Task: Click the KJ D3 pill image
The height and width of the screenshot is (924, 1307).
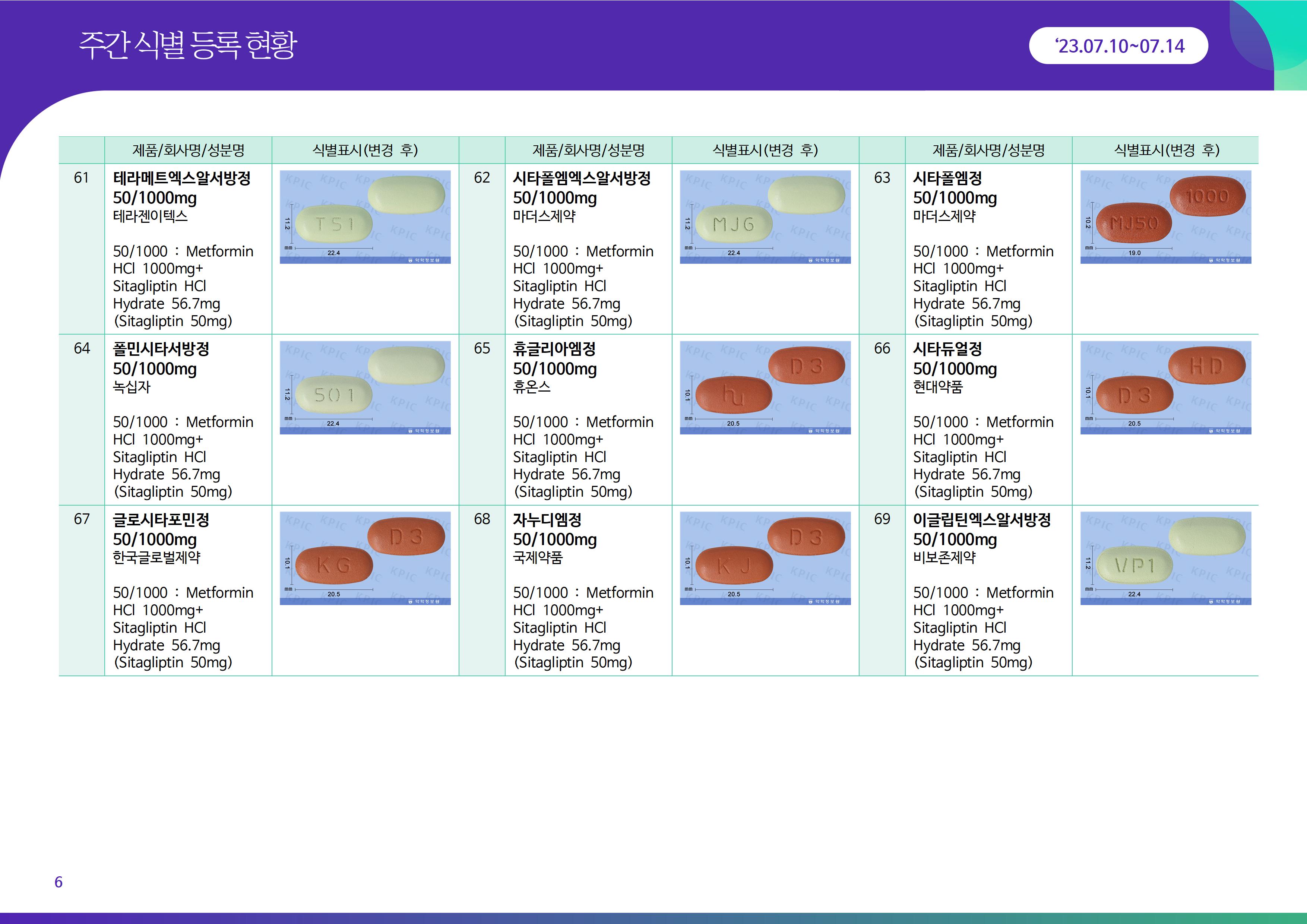Action: coord(765,558)
